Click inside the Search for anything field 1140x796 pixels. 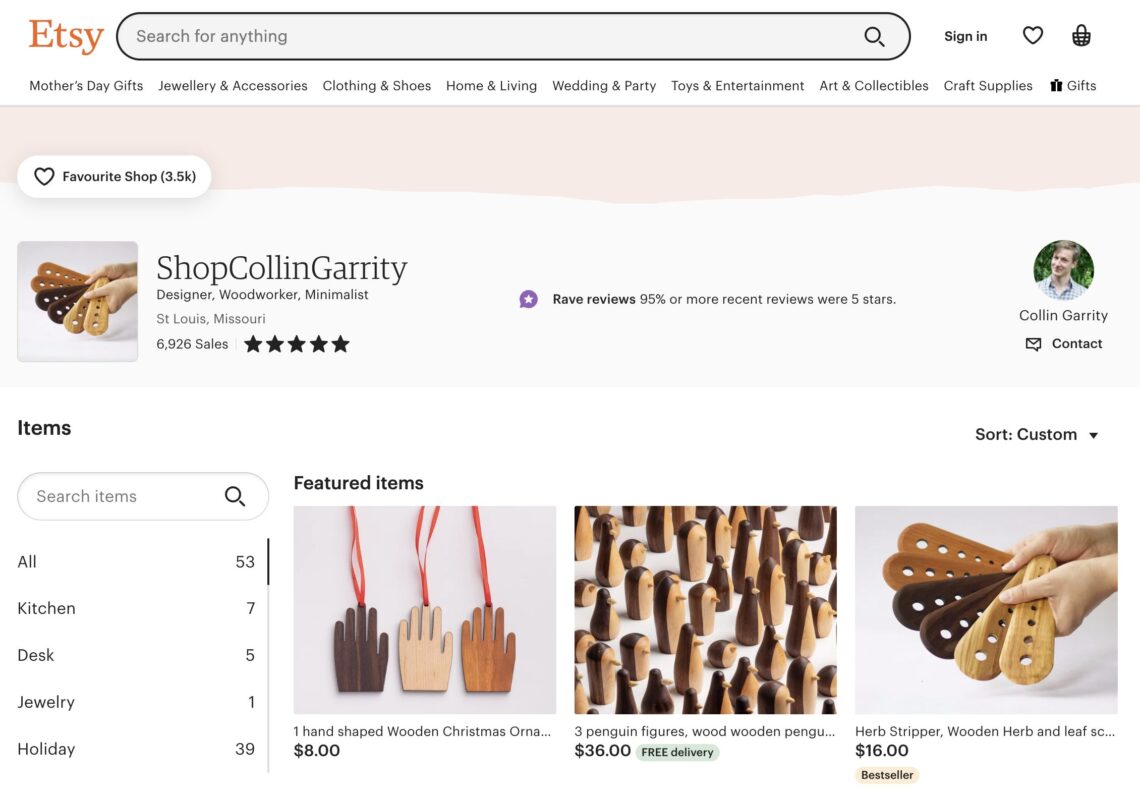coord(400,36)
